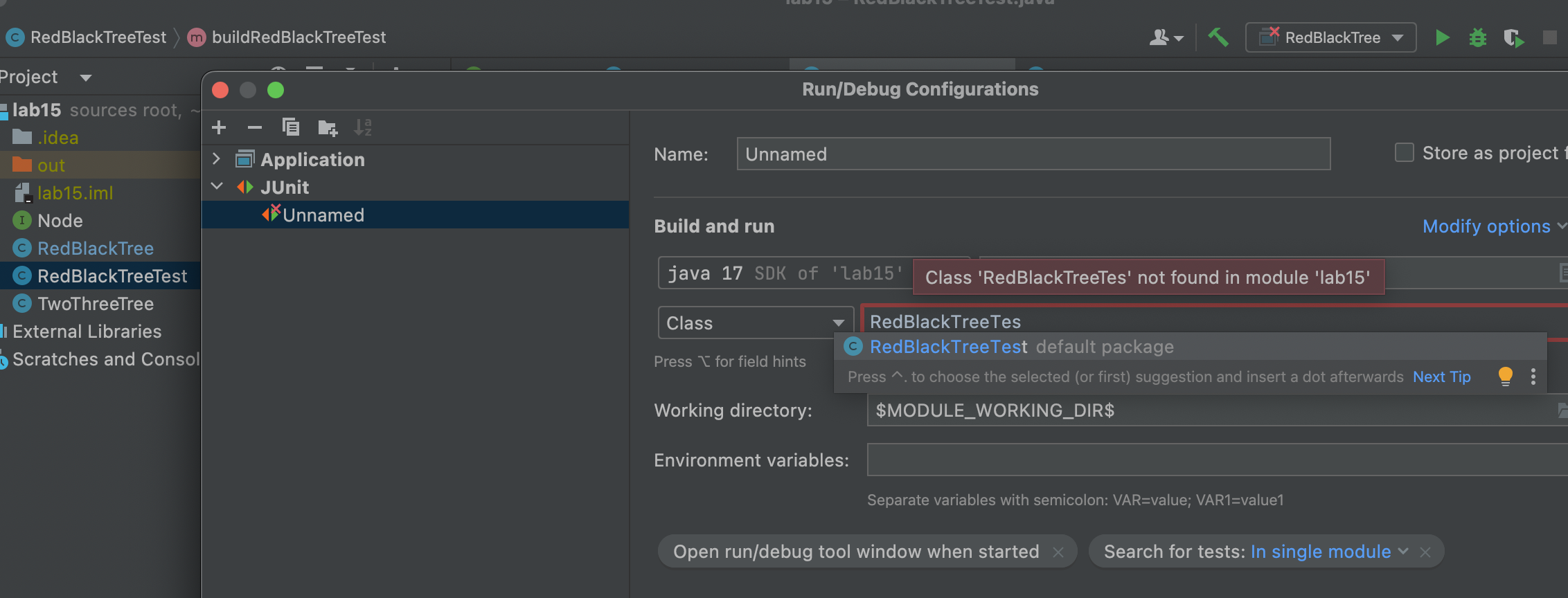Select RedBlackTreeTest suggestion from autocomplete list

click(x=947, y=347)
